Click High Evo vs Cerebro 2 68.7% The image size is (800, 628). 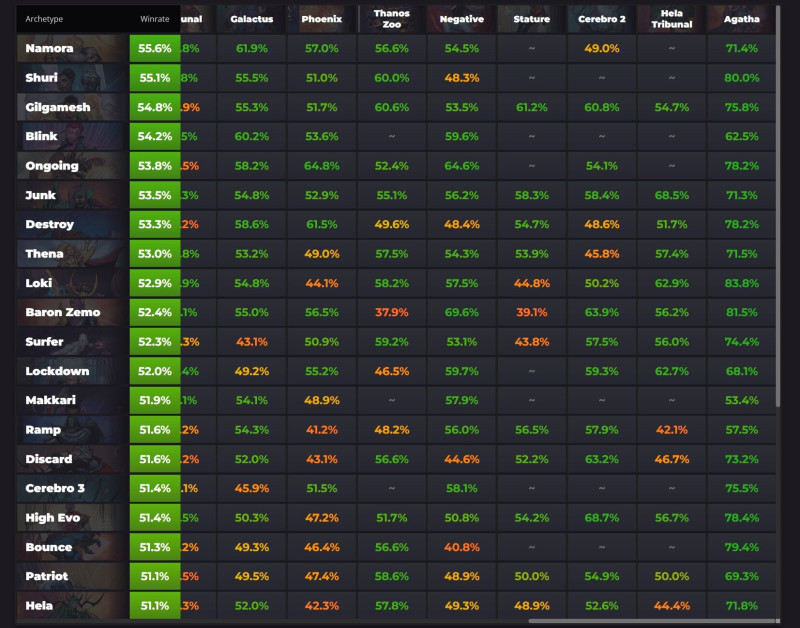[602, 518]
